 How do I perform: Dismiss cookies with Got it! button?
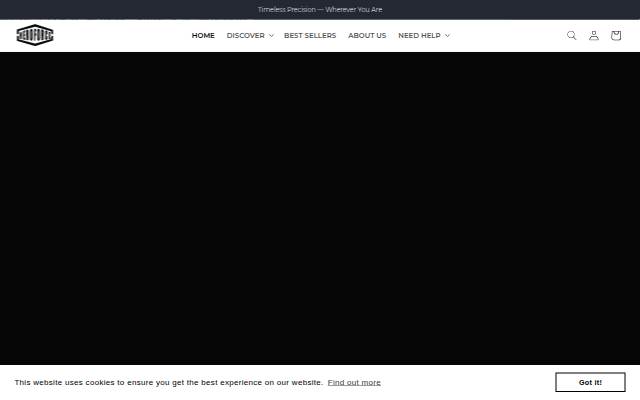point(590,382)
